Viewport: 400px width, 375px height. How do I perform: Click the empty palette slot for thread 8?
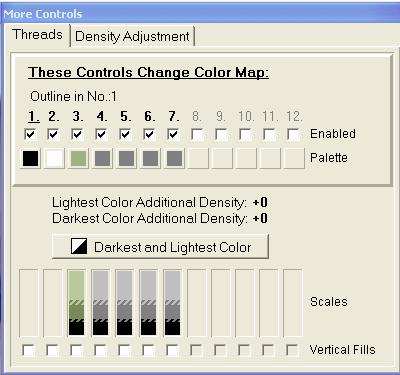coord(198,158)
